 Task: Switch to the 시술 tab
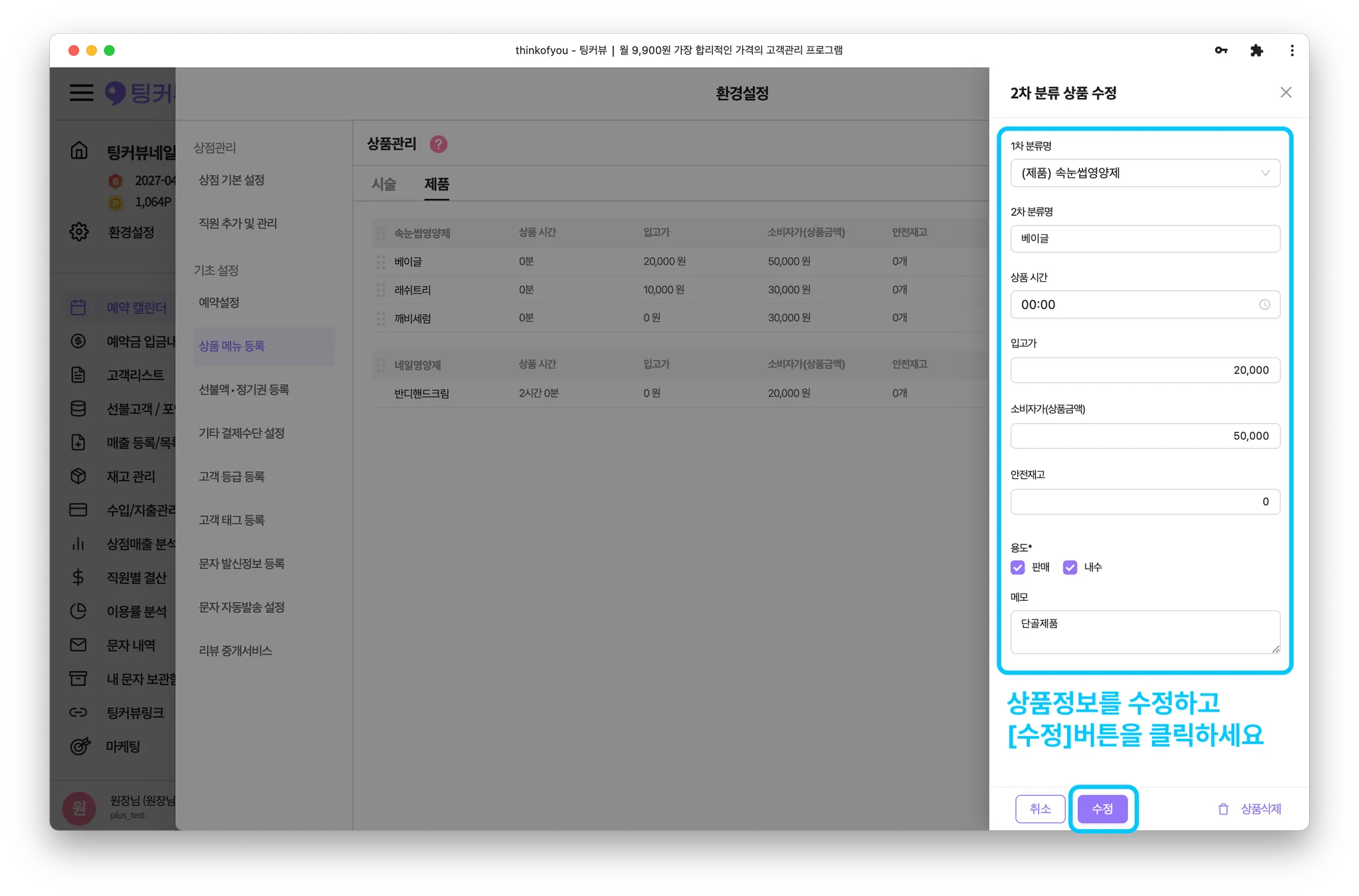point(384,184)
